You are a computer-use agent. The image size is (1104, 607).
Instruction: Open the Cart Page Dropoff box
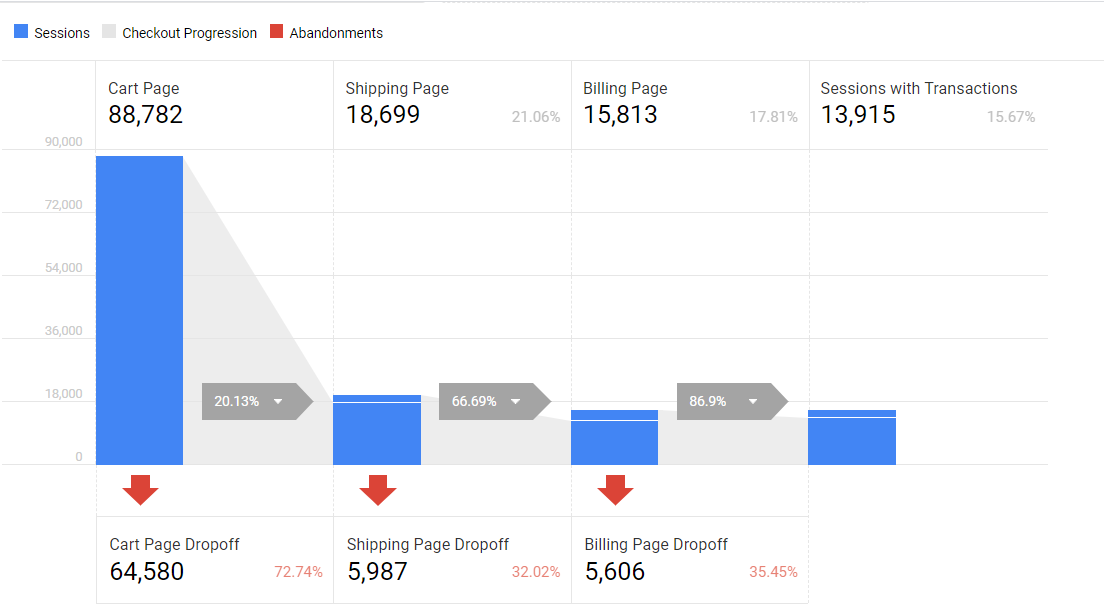pyautogui.click(x=214, y=560)
